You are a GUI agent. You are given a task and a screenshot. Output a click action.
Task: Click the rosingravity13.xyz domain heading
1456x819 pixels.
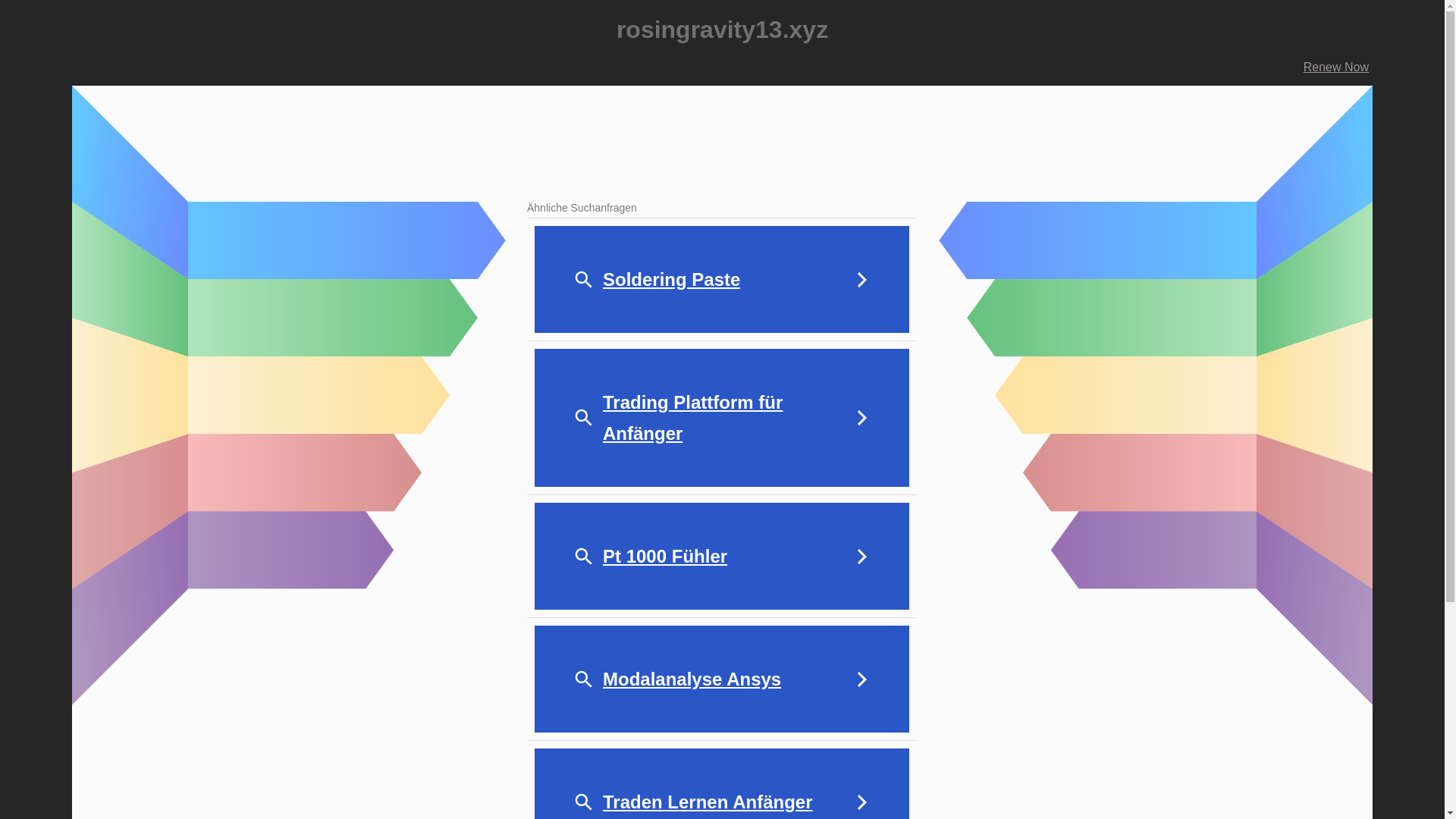click(x=722, y=30)
